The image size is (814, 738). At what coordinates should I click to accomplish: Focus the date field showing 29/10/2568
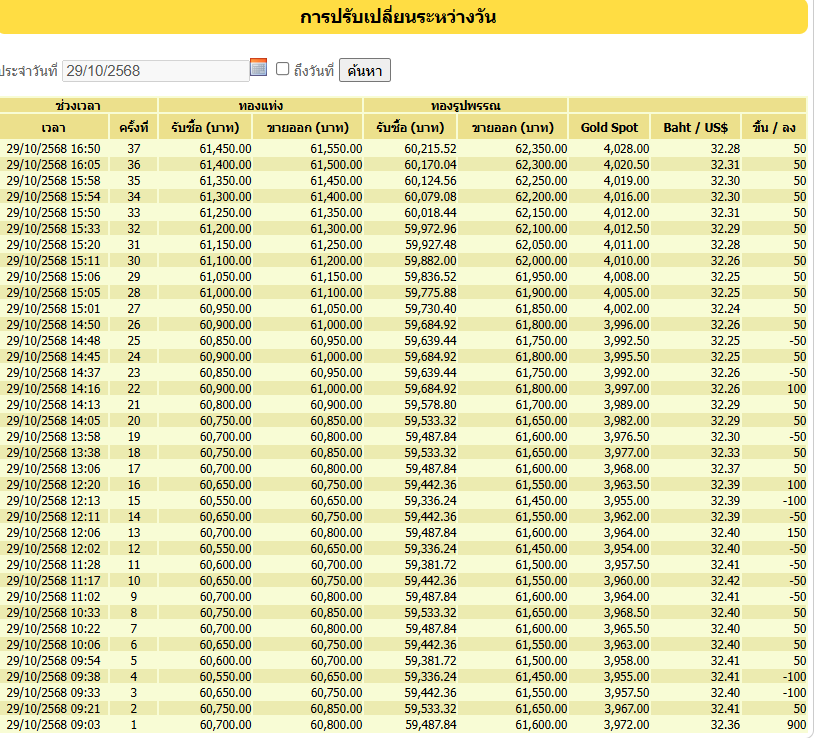point(155,71)
